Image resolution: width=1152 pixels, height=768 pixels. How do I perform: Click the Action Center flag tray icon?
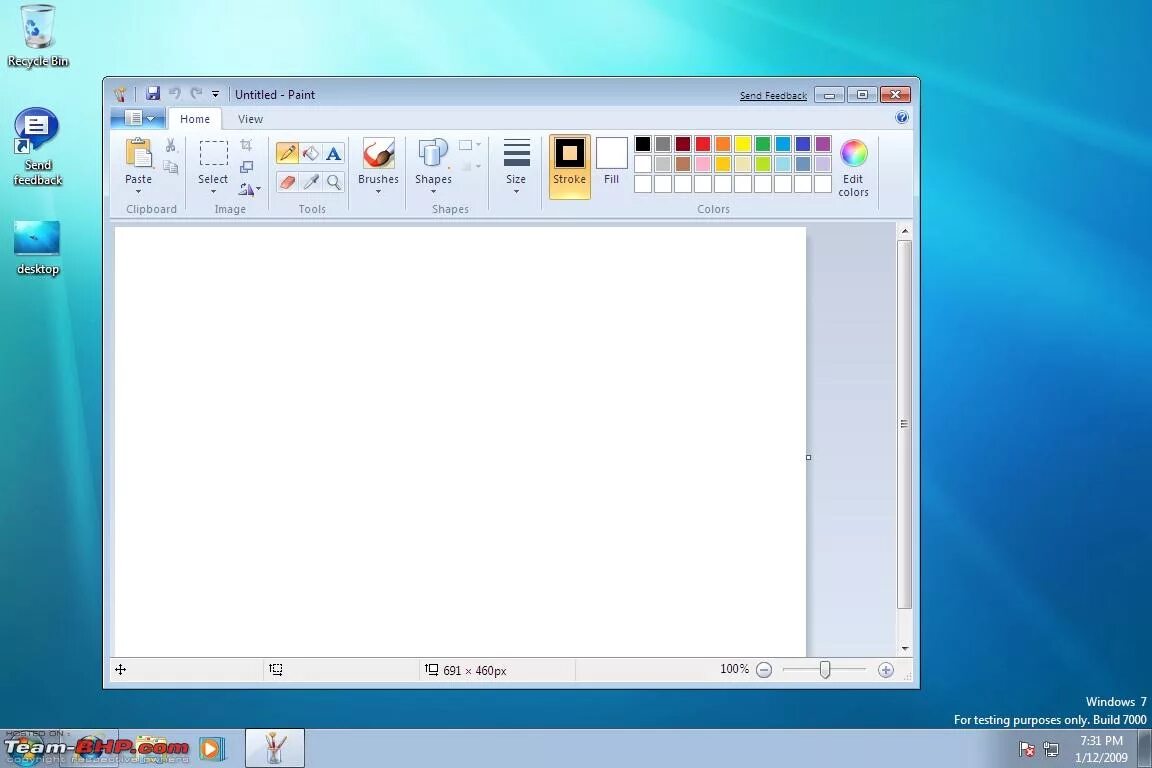click(x=1027, y=749)
